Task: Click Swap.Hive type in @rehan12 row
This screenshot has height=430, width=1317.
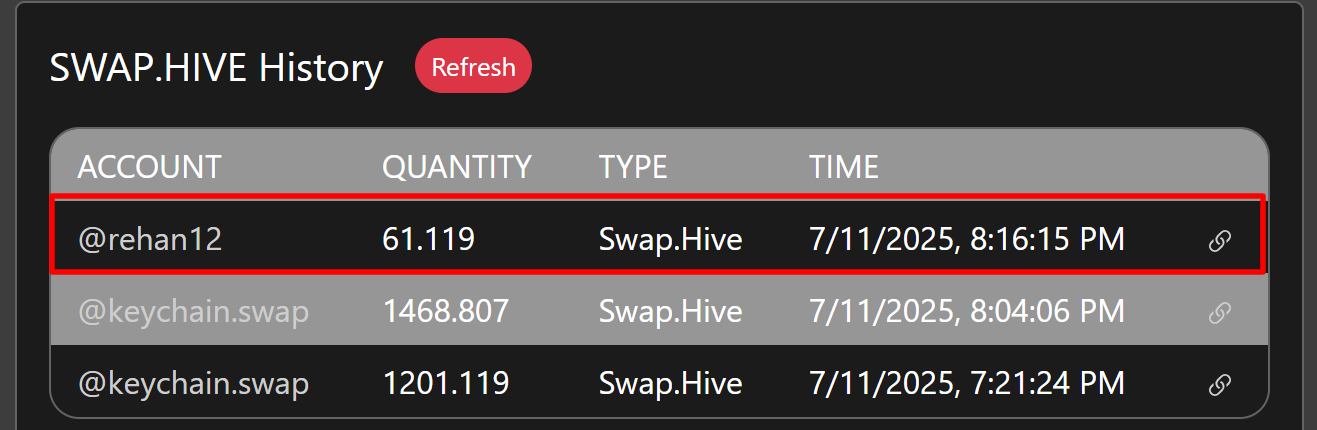Action: (x=671, y=240)
